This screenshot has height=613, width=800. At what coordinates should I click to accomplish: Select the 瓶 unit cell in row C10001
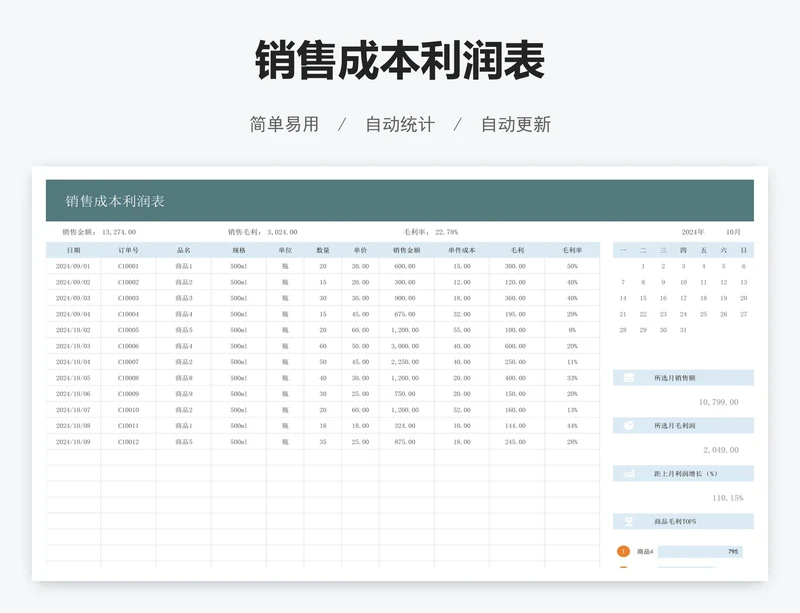tap(285, 266)
